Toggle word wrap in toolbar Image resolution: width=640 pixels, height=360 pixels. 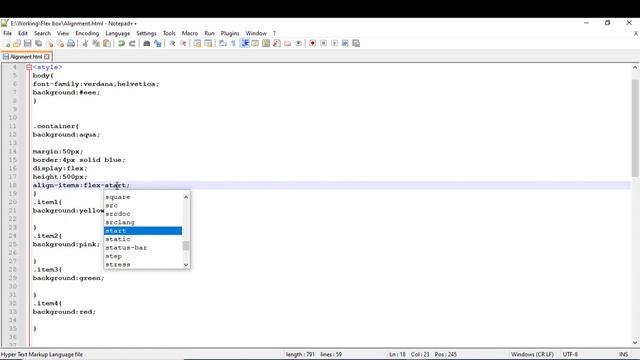click(222, 43)
